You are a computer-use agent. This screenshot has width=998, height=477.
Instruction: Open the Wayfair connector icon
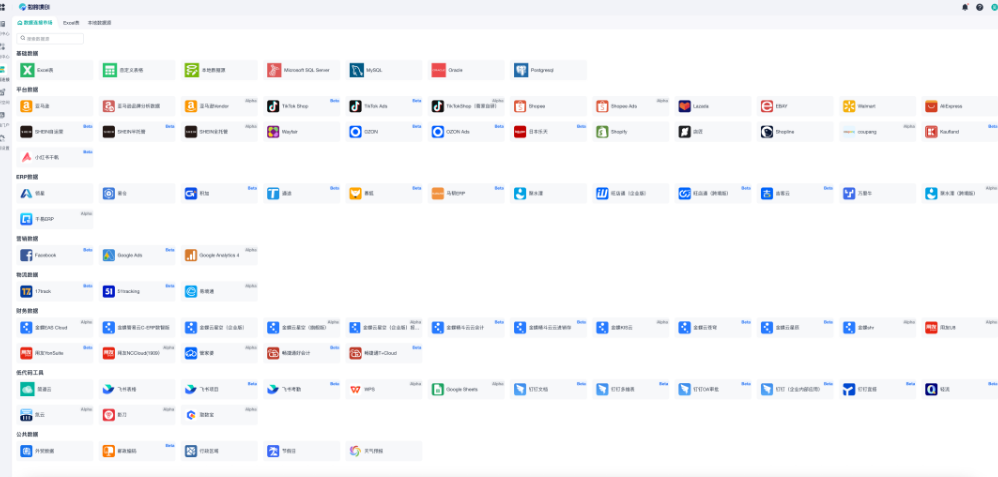pyautogui.click(x=274, y=132)
